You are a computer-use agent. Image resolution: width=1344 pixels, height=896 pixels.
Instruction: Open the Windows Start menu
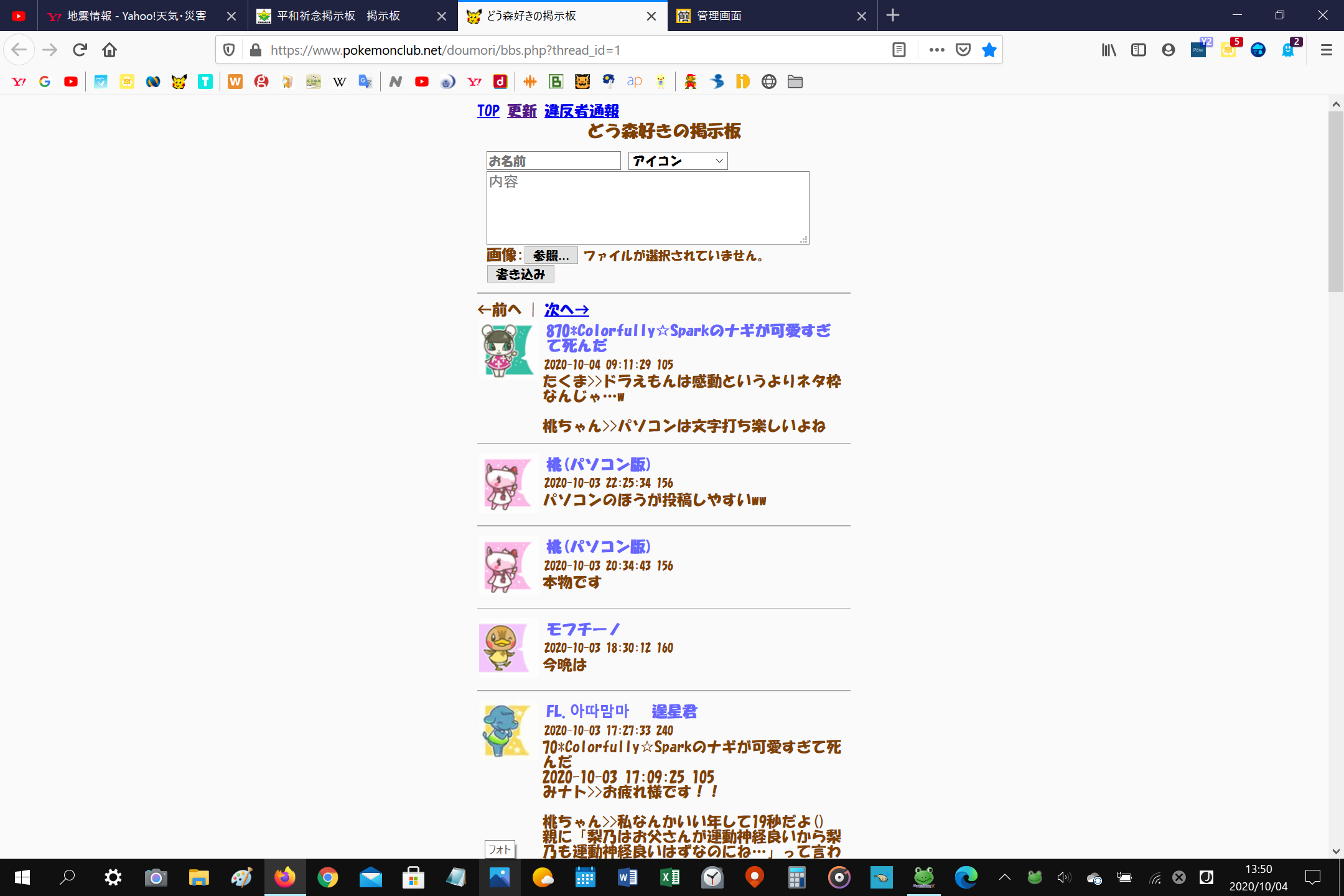pos(22,877)
